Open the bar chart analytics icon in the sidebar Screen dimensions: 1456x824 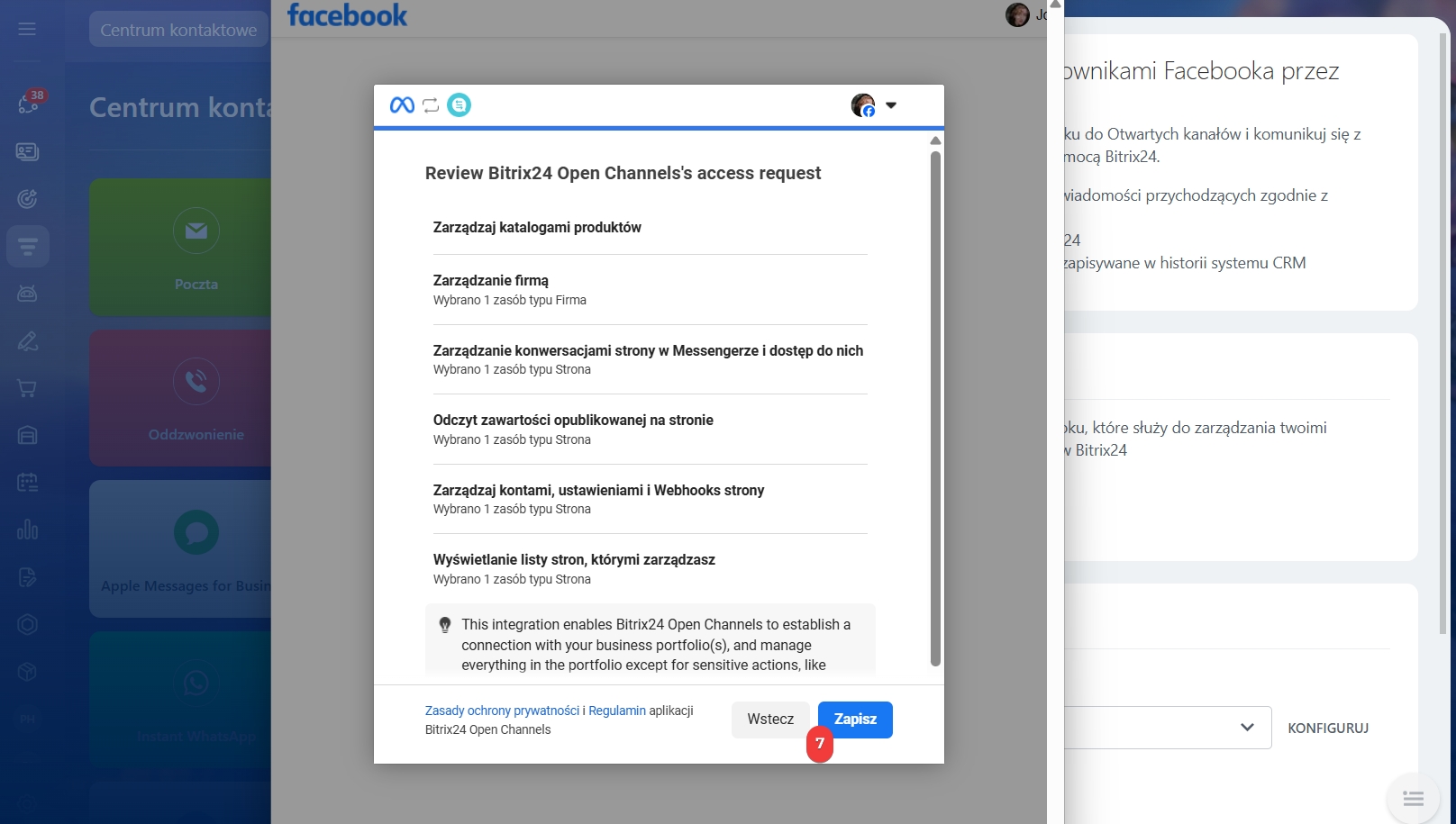[27, 530]
